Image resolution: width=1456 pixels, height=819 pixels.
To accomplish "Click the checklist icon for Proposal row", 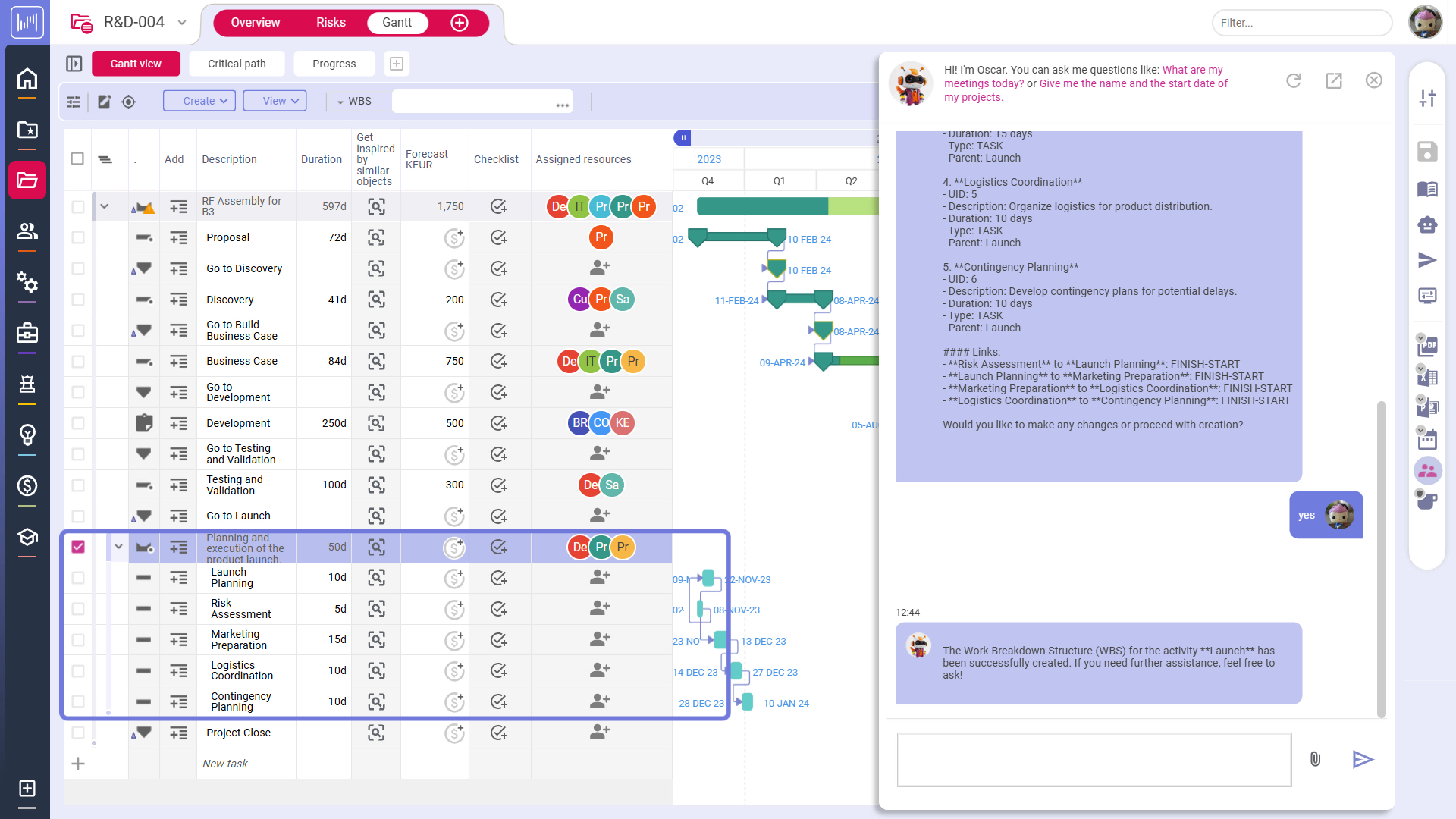I will (x=498, y=237).
